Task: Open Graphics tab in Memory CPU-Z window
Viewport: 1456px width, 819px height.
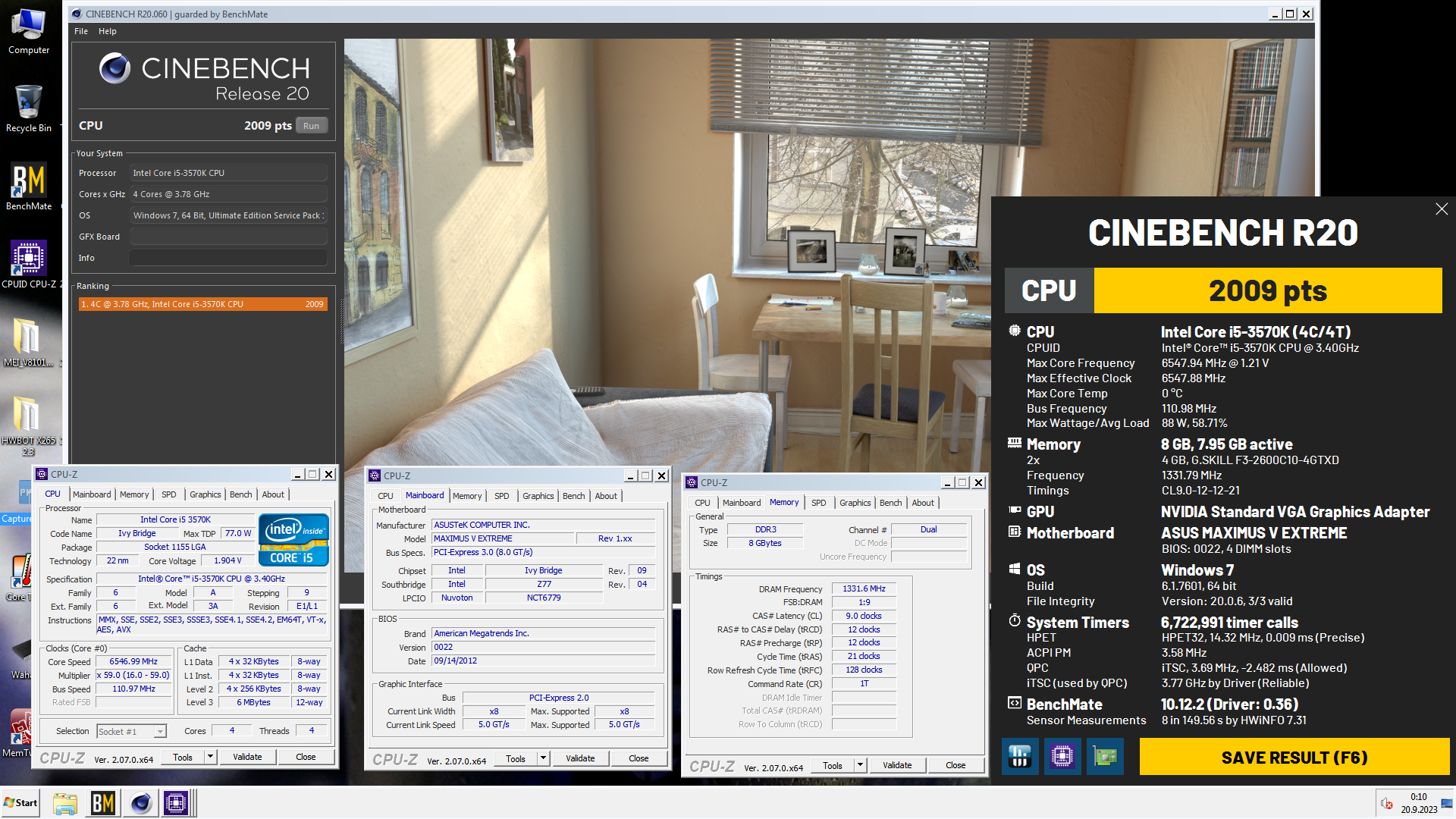Action: 855,503
